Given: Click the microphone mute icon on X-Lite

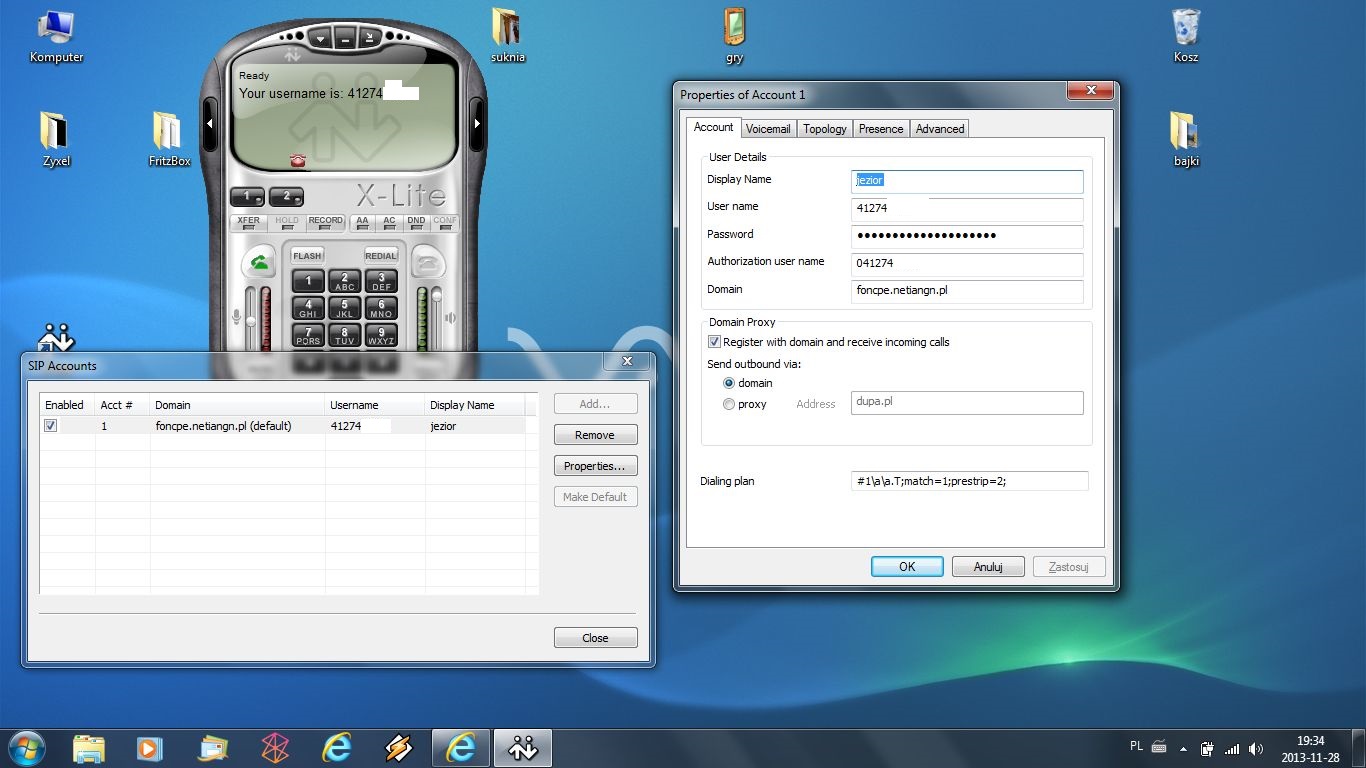Looking at the screenshot, I should 237,317.
